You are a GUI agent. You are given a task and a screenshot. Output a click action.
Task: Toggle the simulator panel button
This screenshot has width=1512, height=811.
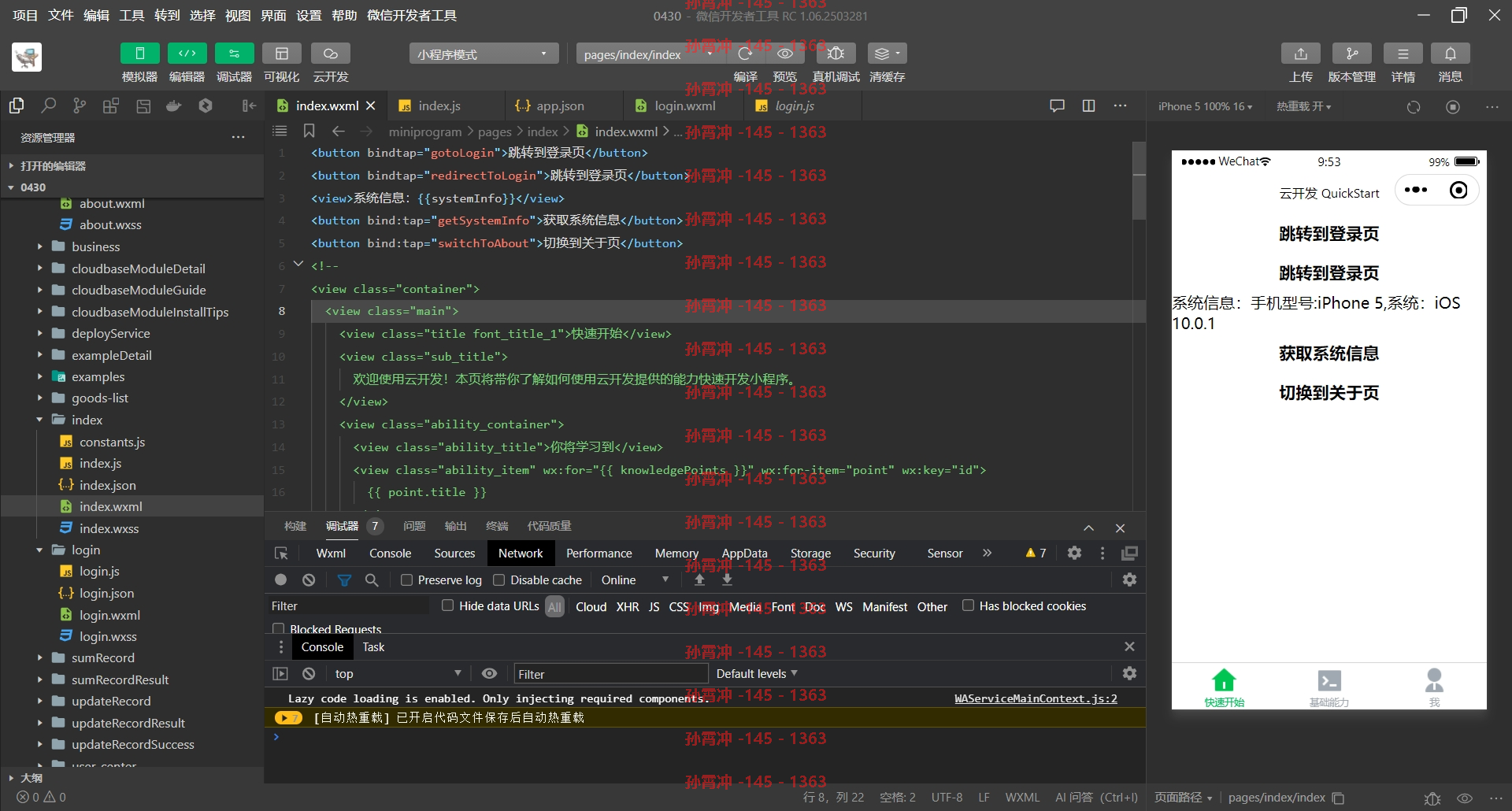pyautogui.click(x=139, y=54)
